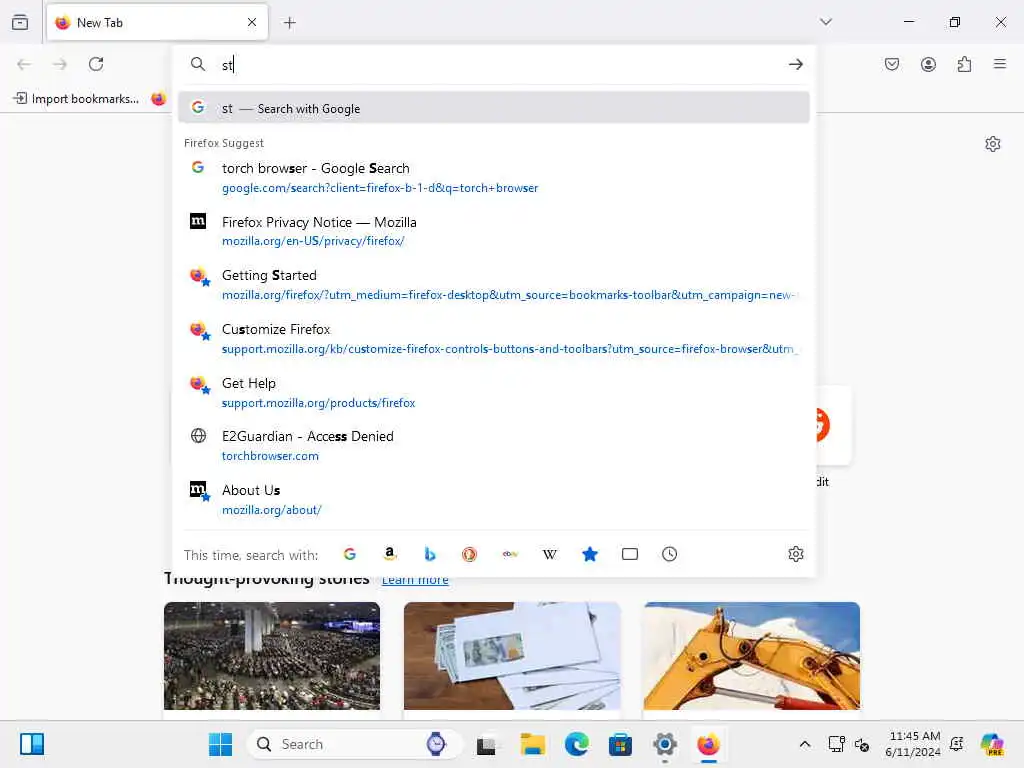
Task: Go back with the back arrow
Action: [x=24, y=64]
